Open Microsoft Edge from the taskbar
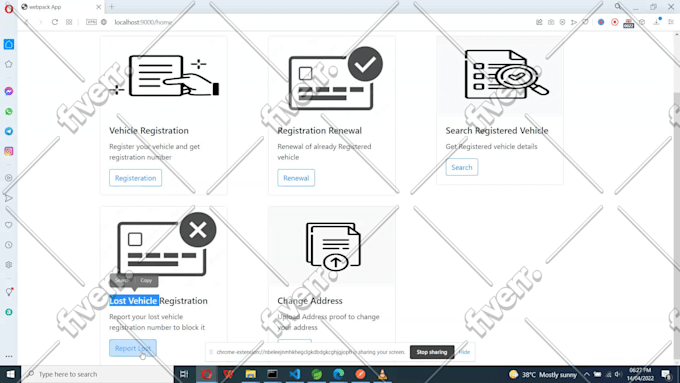The image size is (680, 383). 338,374
